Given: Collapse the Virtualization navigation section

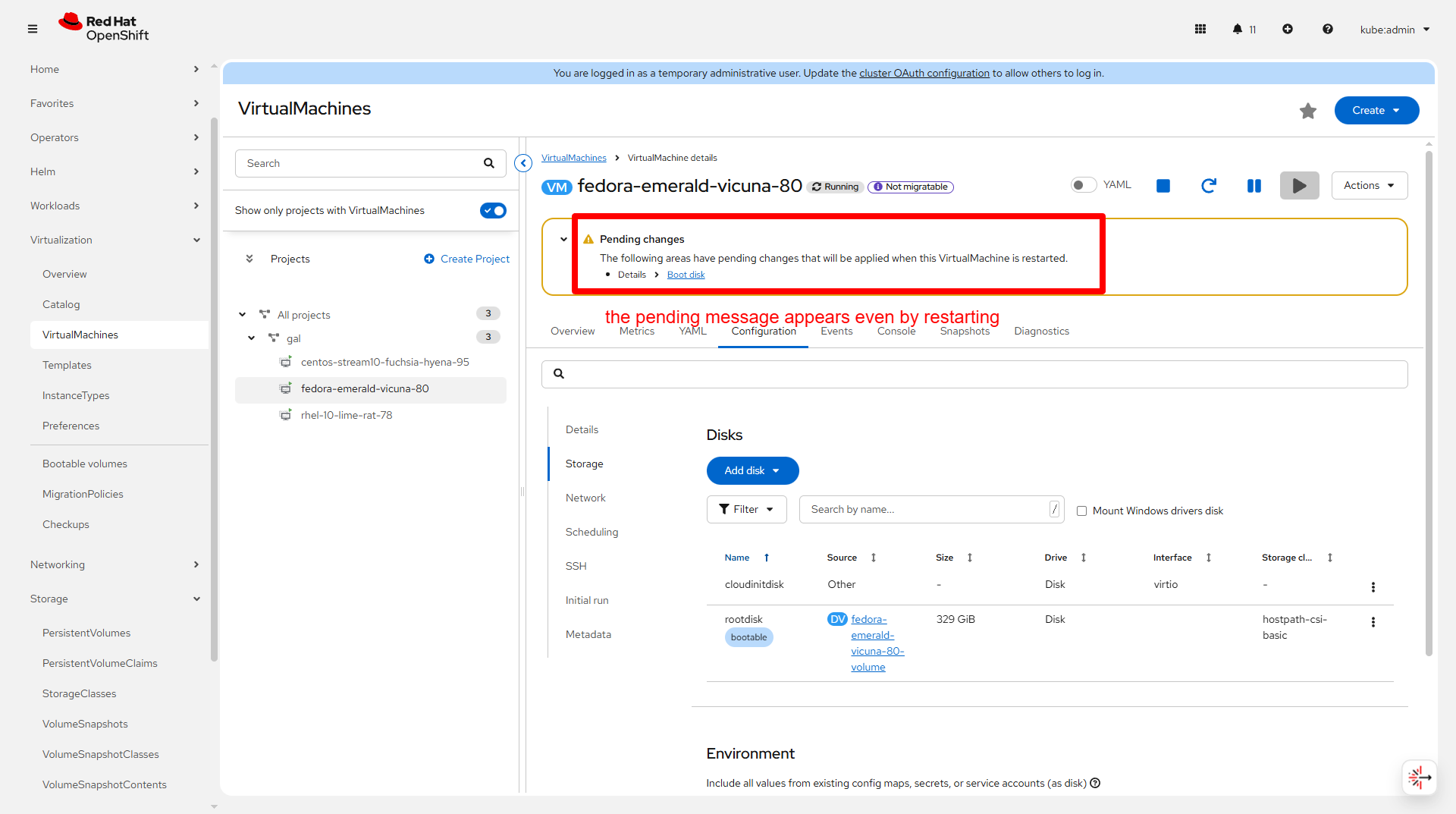Looking at the screenshot, I should click(115, 240).
